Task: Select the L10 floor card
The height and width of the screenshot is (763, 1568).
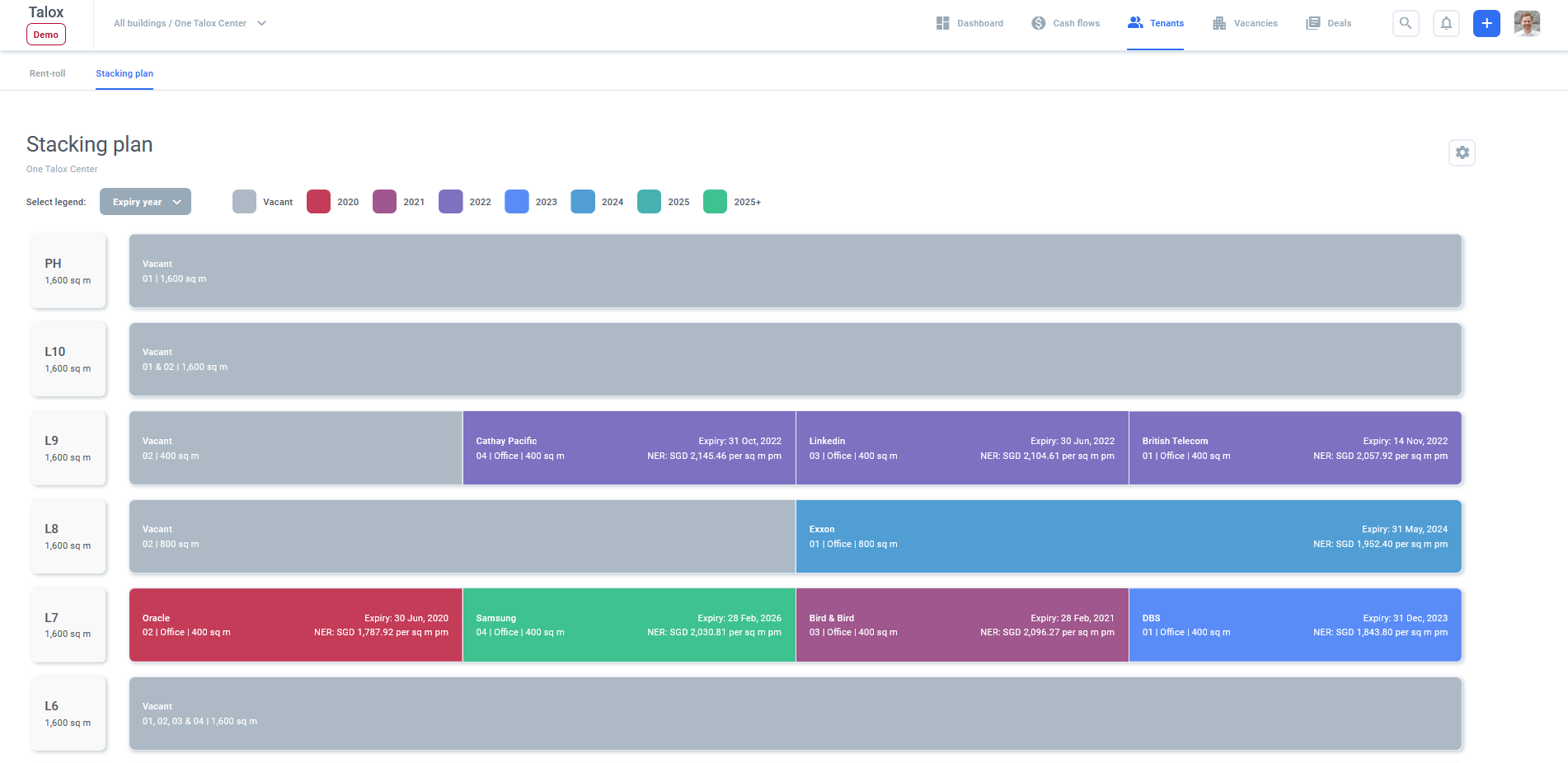Action: 68,359
